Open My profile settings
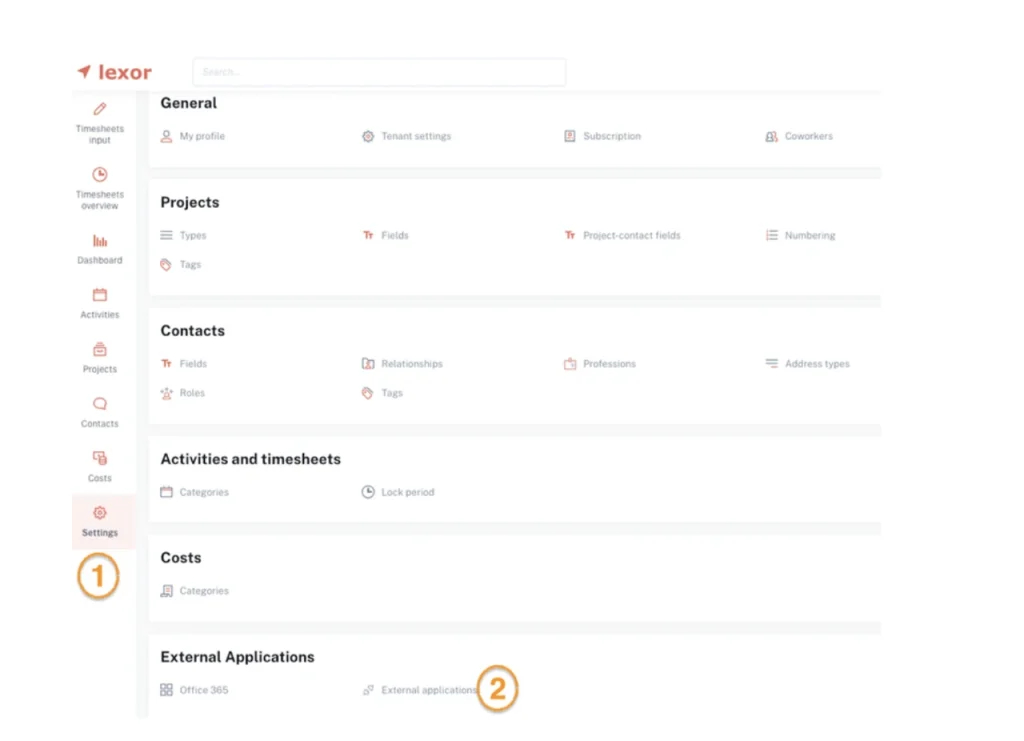The width and height of the screenshot is (1024, 741). point(201,136)
